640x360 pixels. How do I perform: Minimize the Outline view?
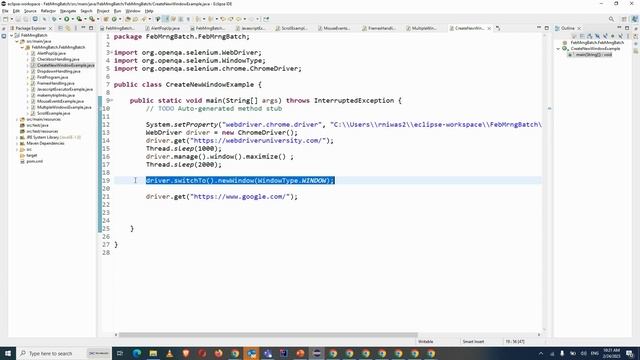tap(619, 28)
